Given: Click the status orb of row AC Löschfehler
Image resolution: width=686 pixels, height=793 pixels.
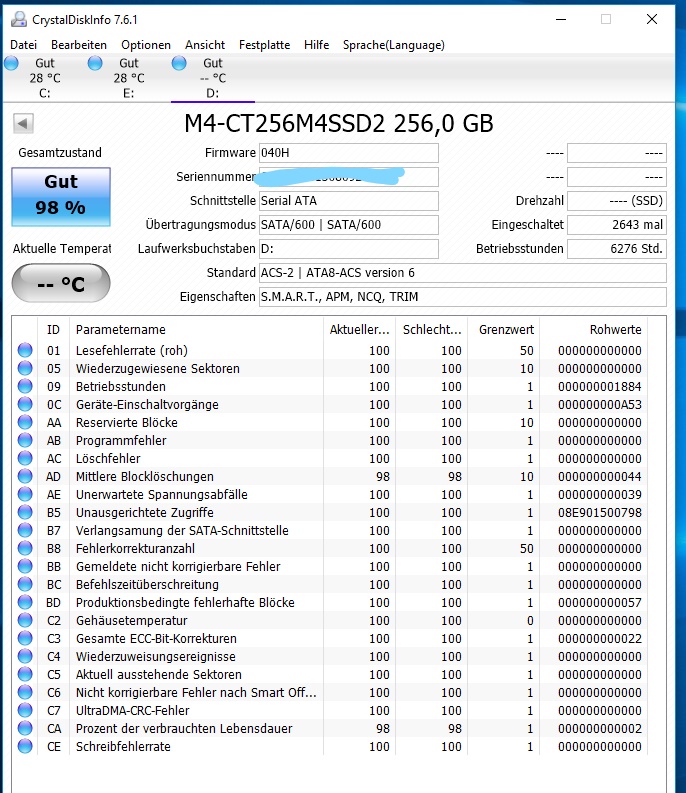Looking at the screenshot, I should pyautogui.click(x=25, y=458).
